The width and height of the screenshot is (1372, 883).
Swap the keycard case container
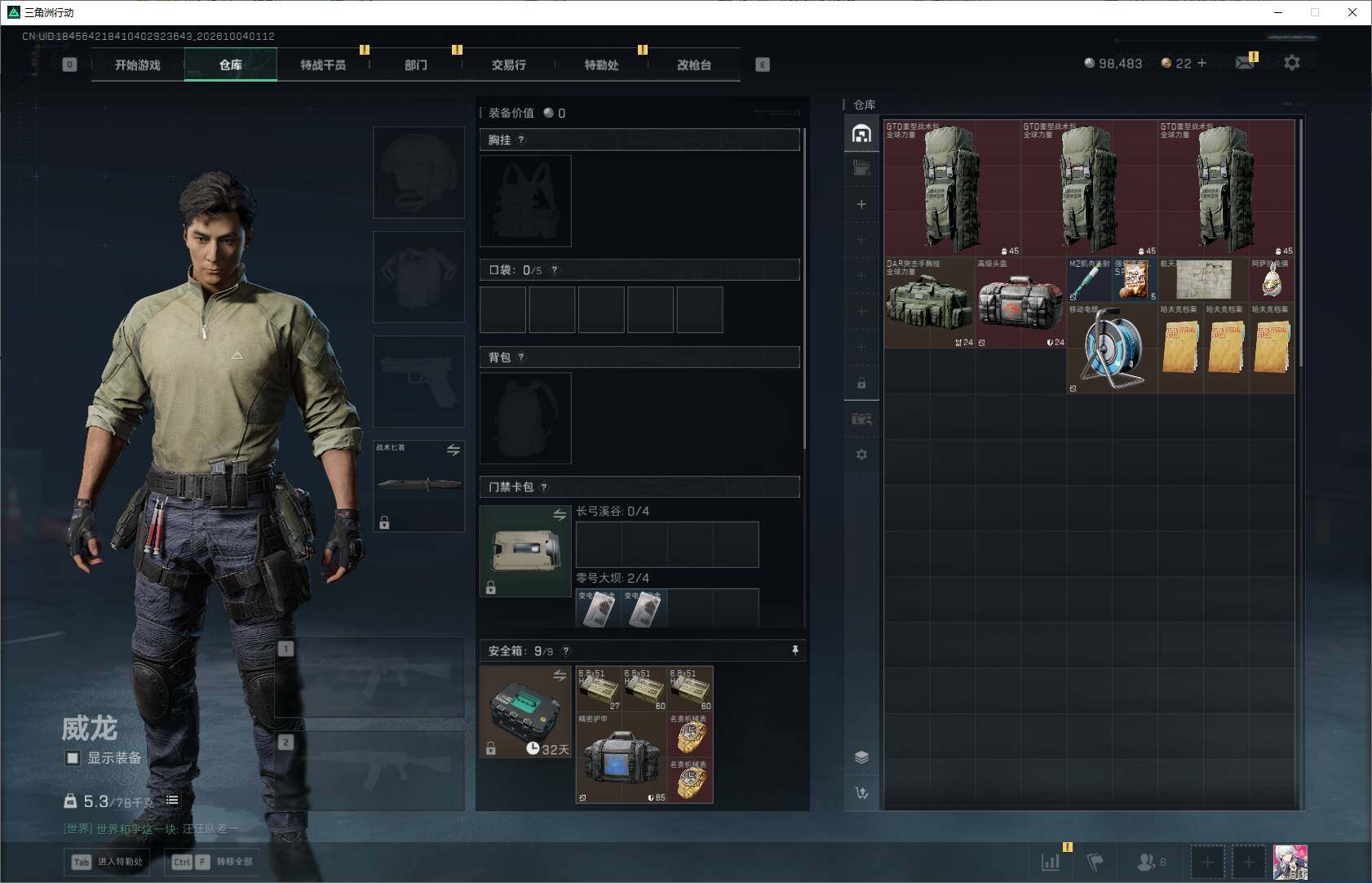(x=560, y=514)
